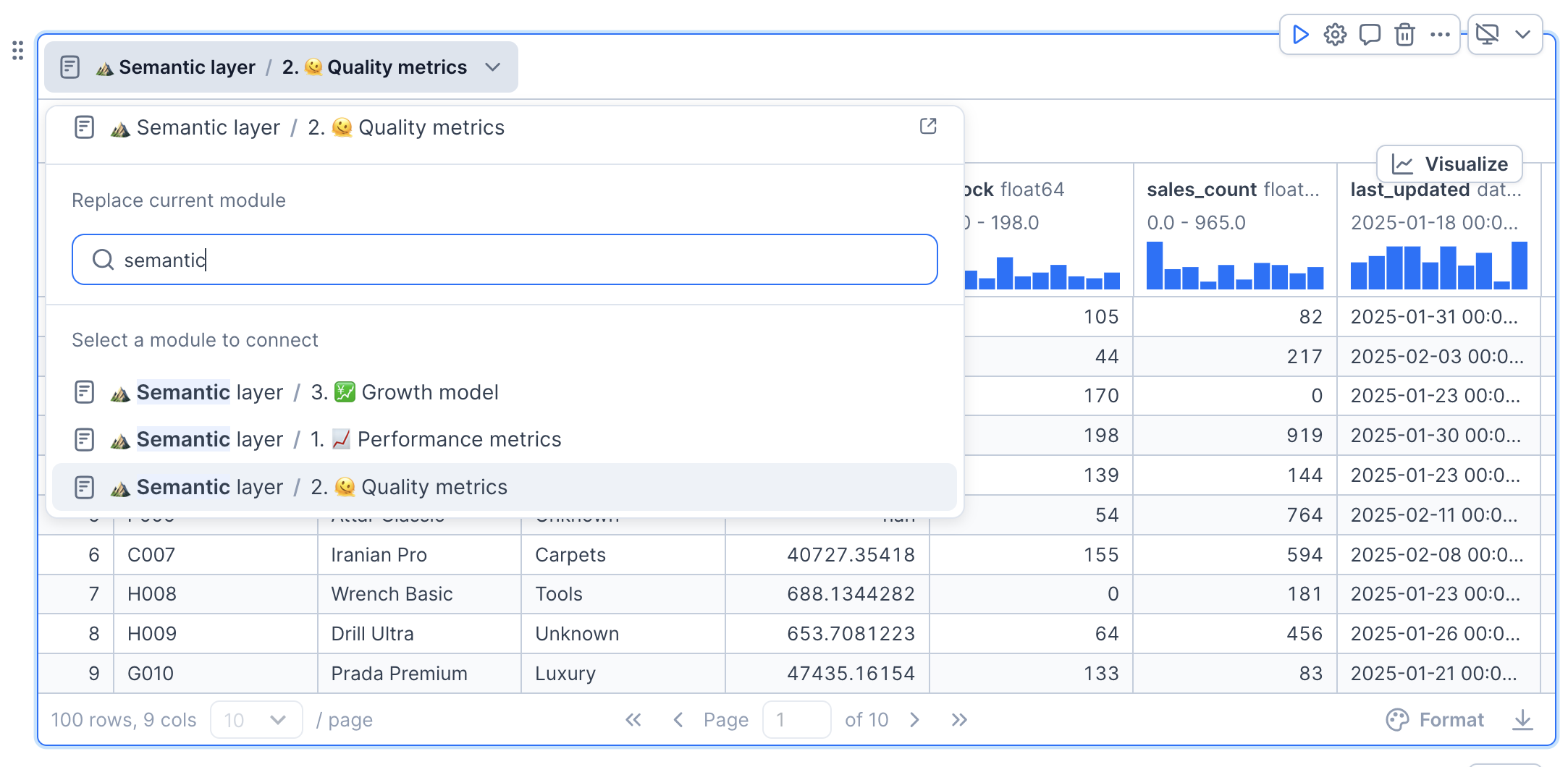This screenshot has width=1568, height=767.
Task: Click the Semantic layer / Quality metrics header button
Action: [x=281, y=67]
